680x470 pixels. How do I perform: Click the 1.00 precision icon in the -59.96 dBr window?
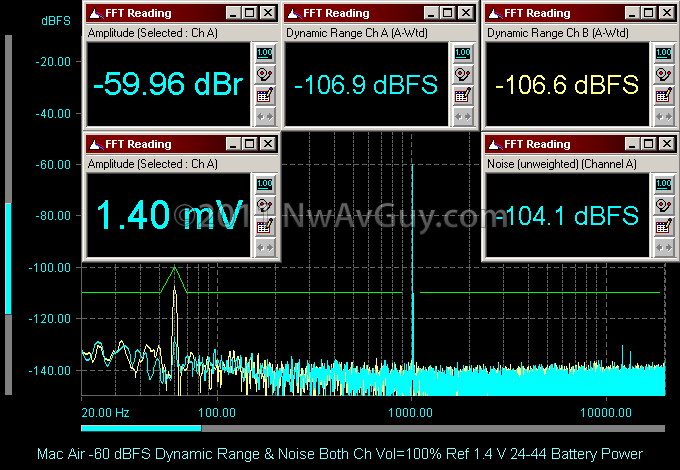[265, 53]
